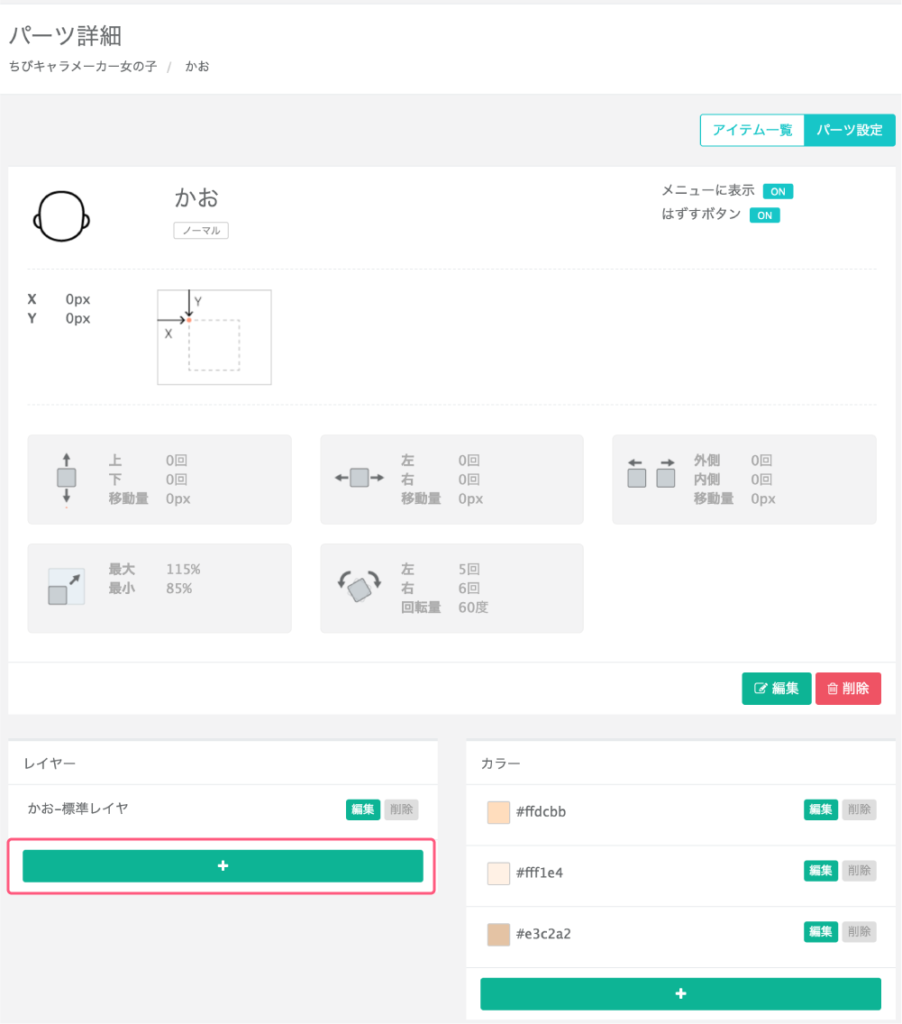
Task: Toggle the はずすボタン ON switch
Action: [763, 215]
